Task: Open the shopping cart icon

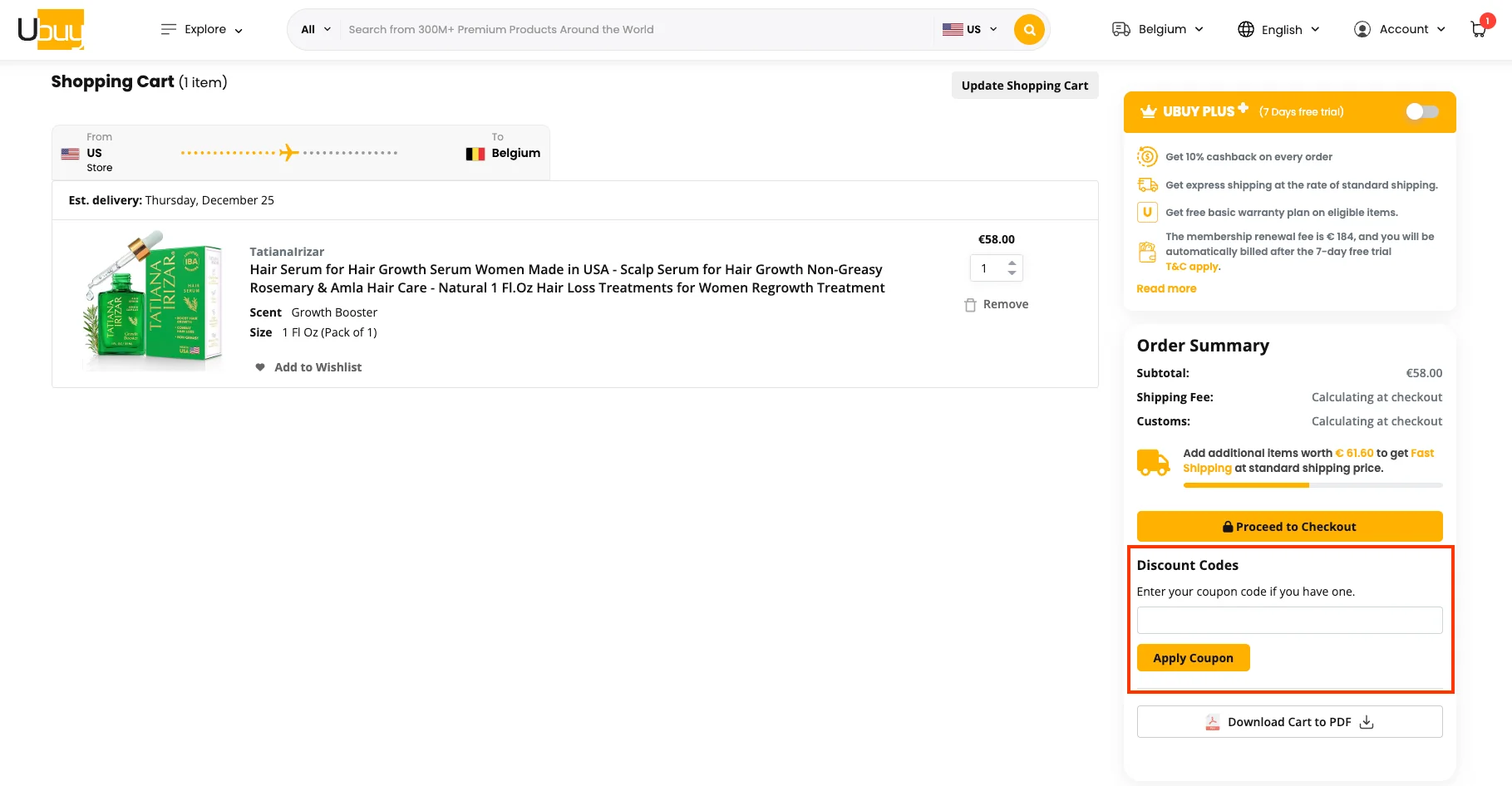Action: (1477, 29)
